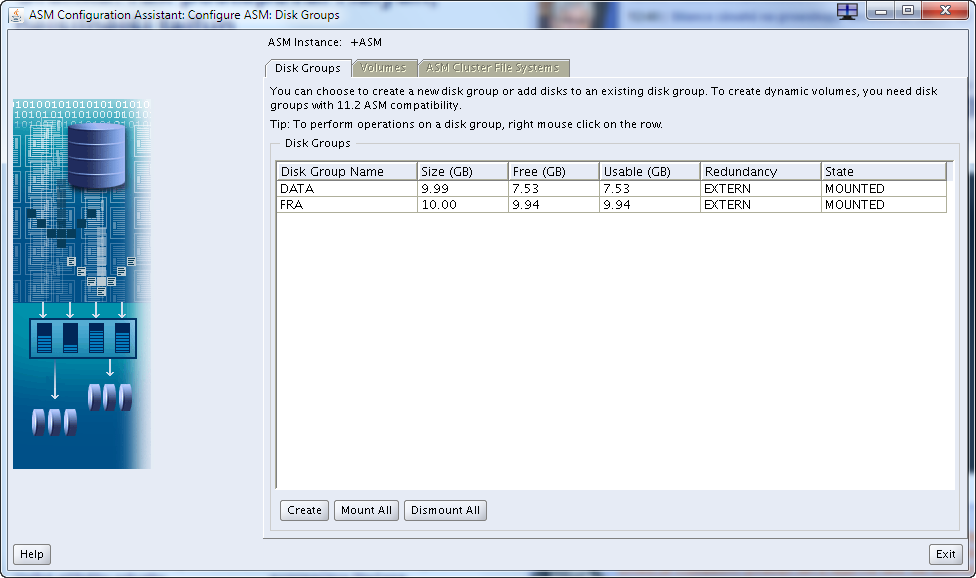Click the +ASM instance name
Viewport: 976px width, 578px height.
(x=366, y=42)
